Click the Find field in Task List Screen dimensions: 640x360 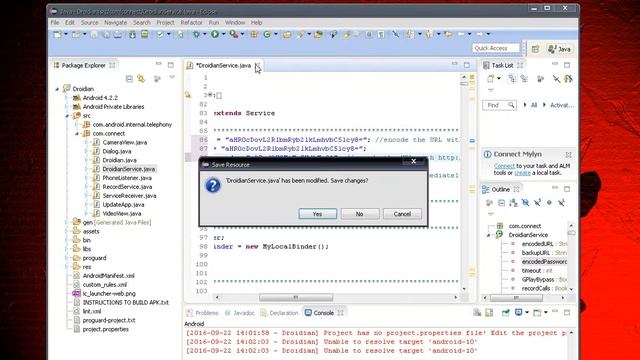pos(499,105)
